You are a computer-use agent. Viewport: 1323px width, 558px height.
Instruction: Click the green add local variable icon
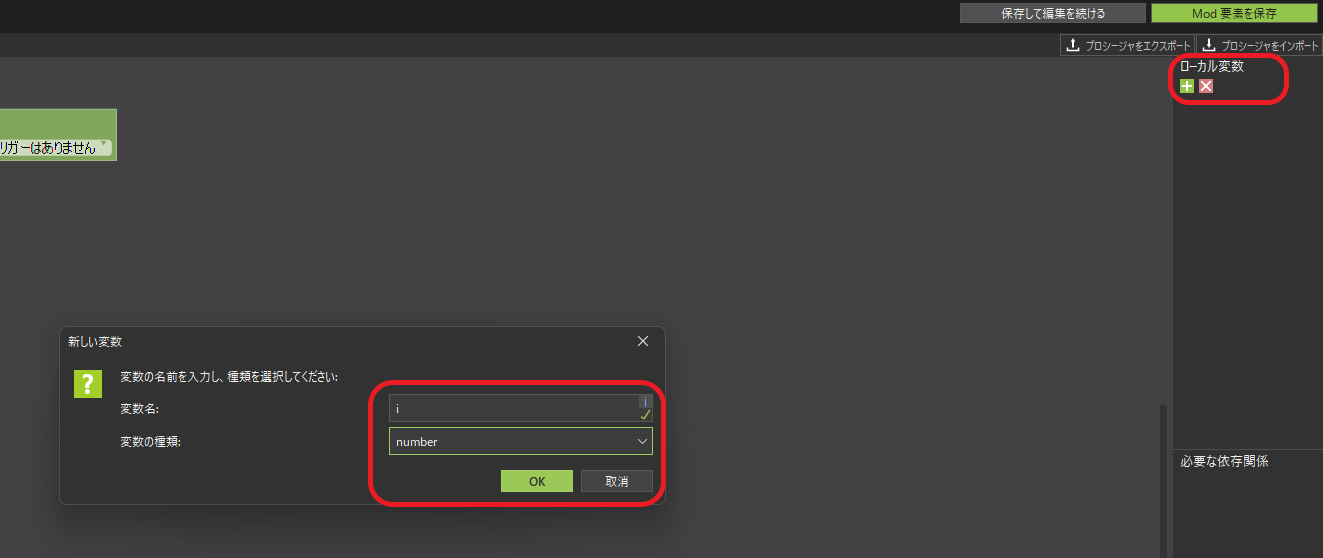point(1187,87)
